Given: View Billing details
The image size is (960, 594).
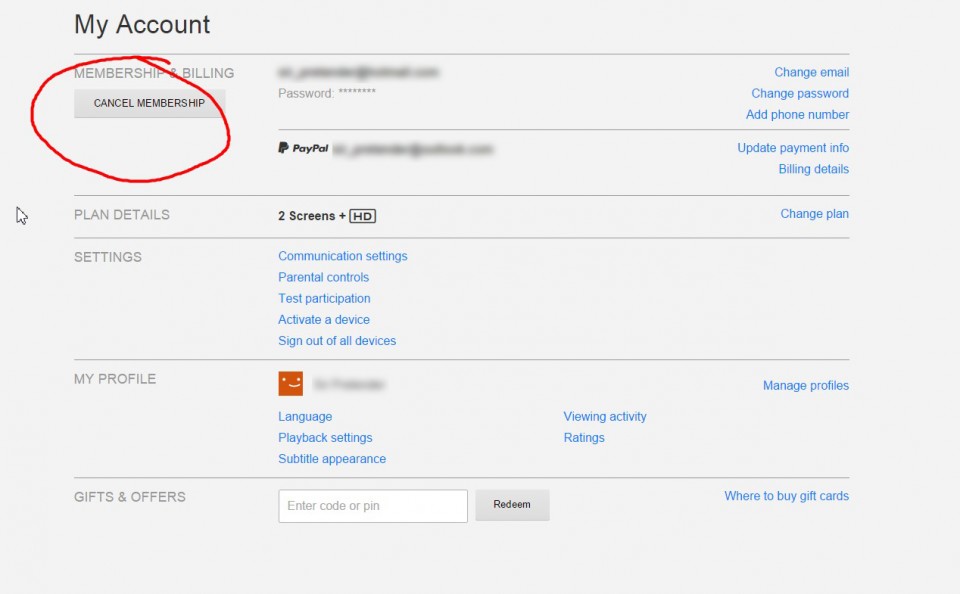Looking at the screenshot, I should (x=813, y=169).
